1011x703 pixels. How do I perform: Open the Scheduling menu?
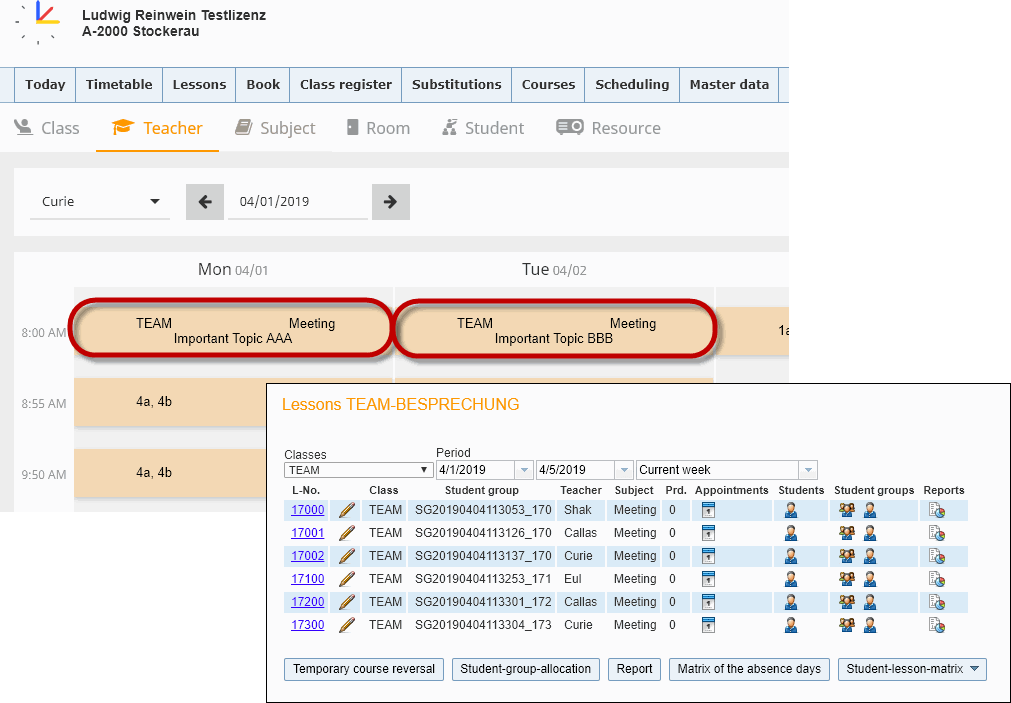tap(632, 84)
